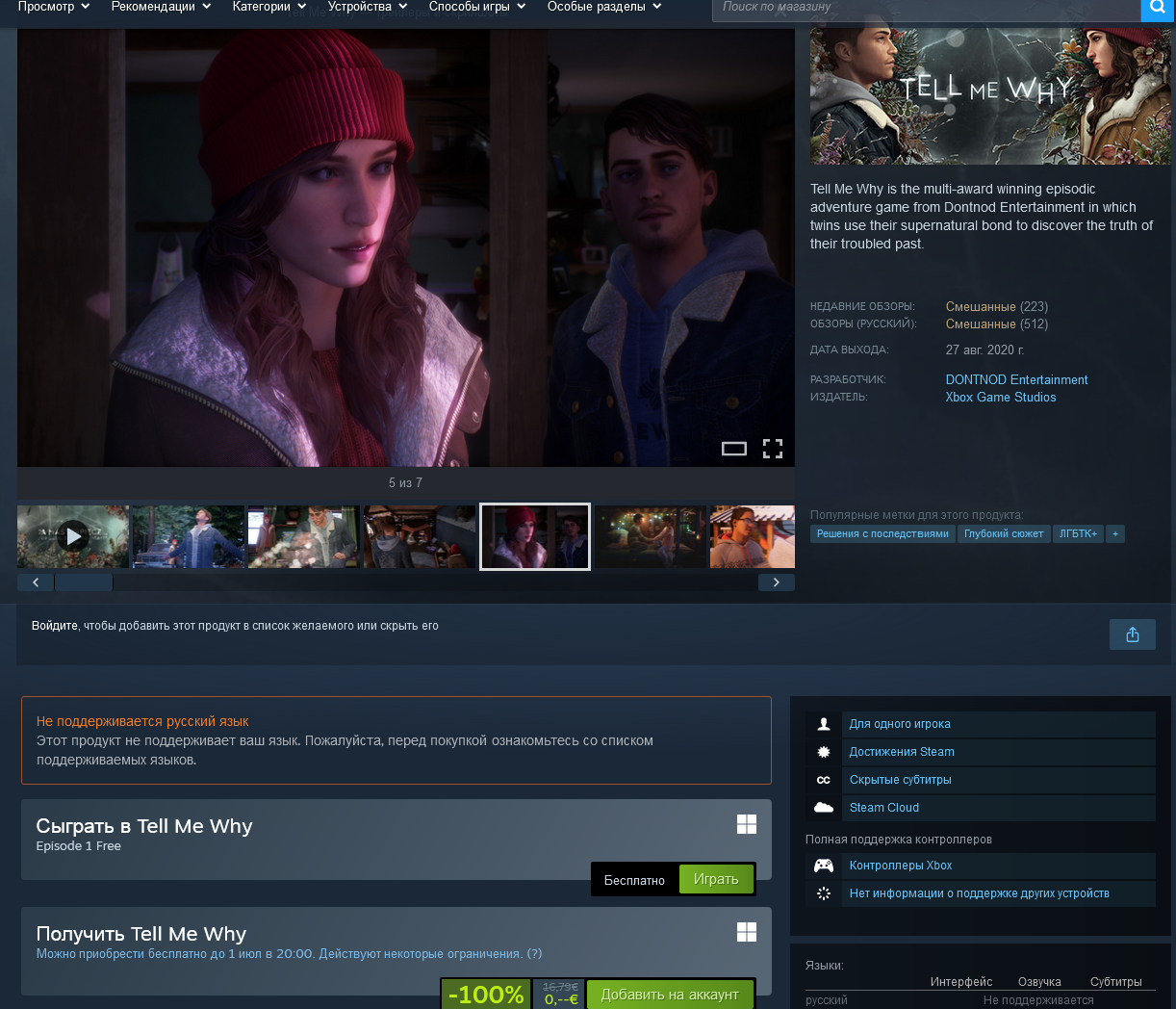Select the highlighted red-beanie thumbnail
The height and width of the screenshot is (1009, 1176).
tap(535, 536)
